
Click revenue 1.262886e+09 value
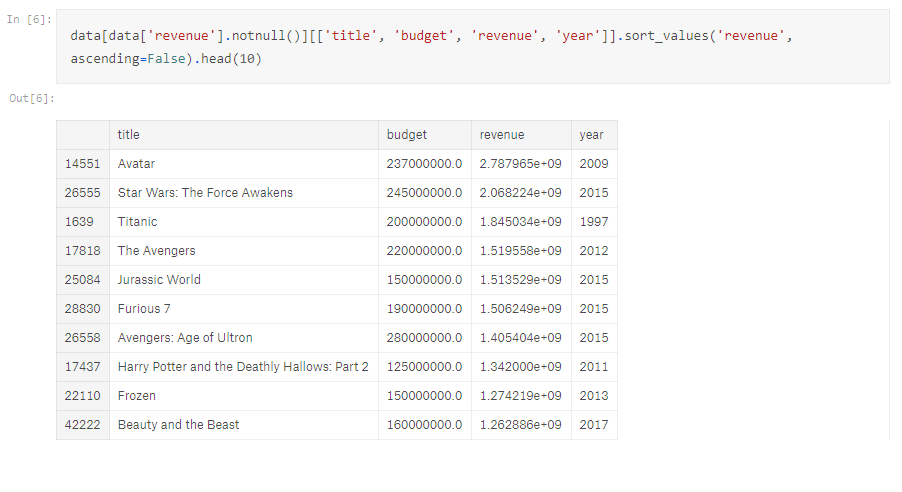point(522,425)
